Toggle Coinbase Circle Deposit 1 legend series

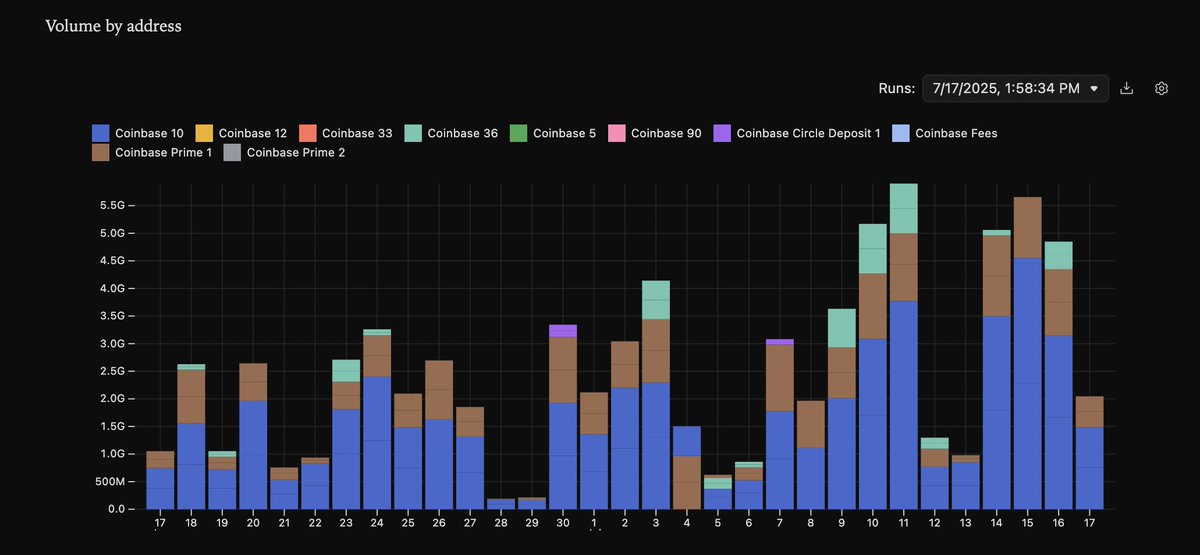797,133
